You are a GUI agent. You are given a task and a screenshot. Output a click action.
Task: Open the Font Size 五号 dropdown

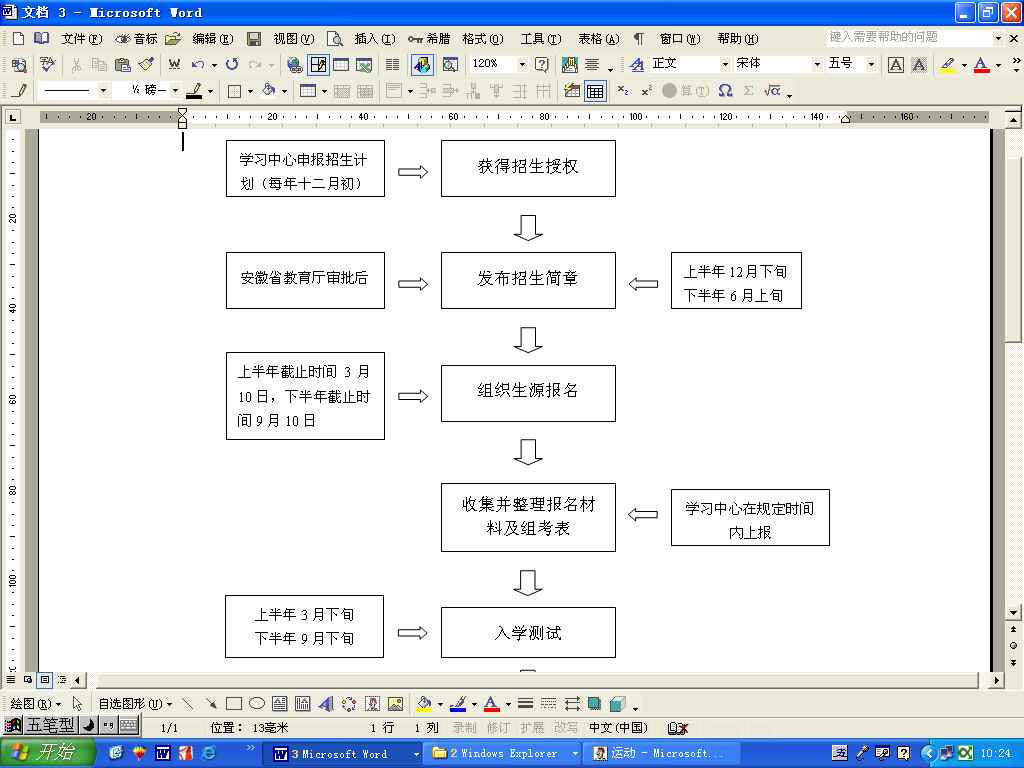coord(871,64)
